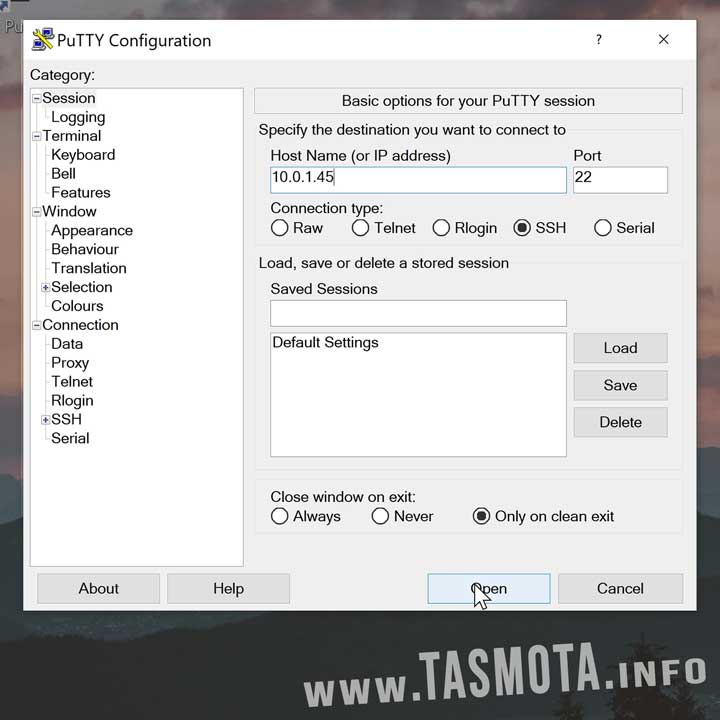Collapse the Window tree node

[x=36, y=212]
